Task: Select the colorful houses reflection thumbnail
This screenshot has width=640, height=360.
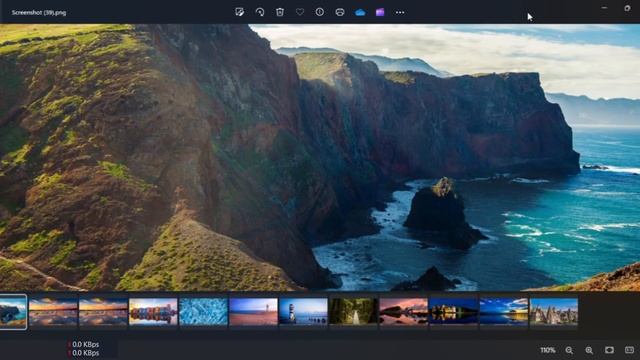Action: 153,312
